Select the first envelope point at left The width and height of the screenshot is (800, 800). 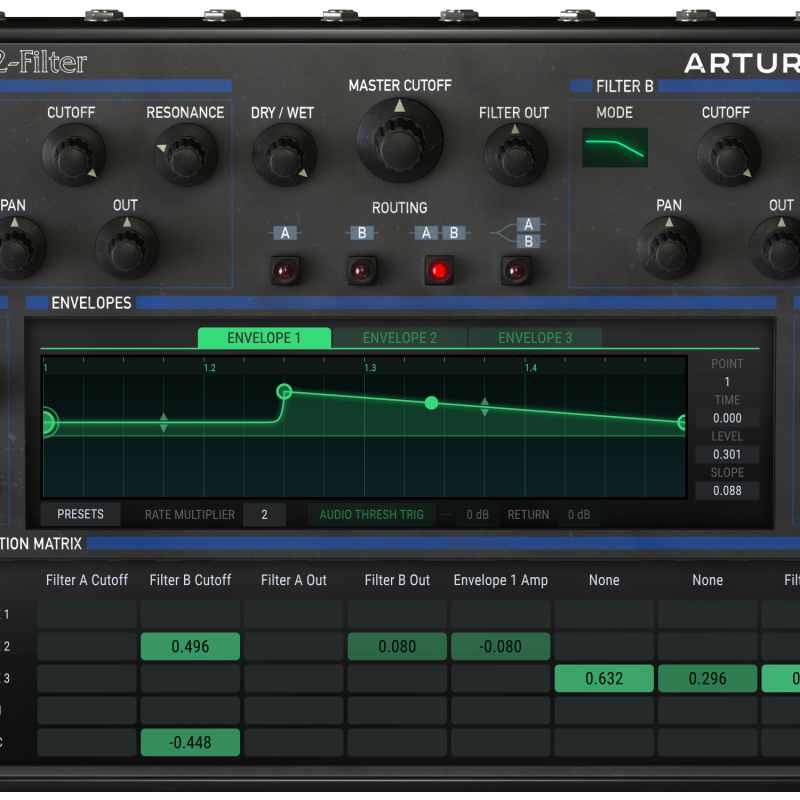(x=48, y=422)
